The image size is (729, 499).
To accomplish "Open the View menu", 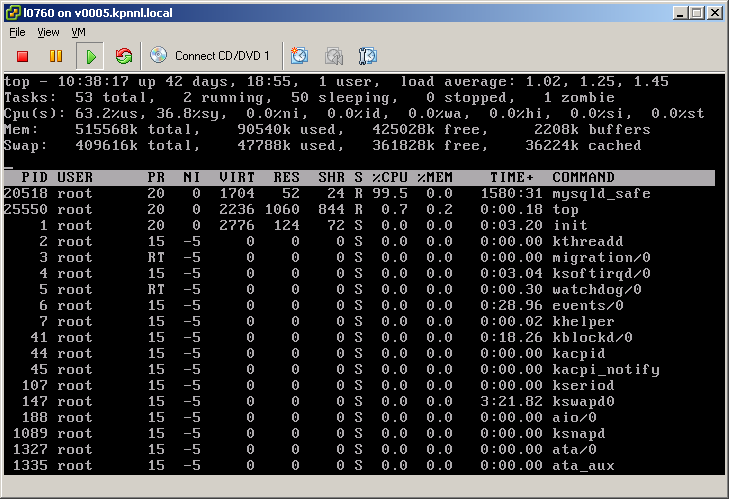I will pos(48,32).
